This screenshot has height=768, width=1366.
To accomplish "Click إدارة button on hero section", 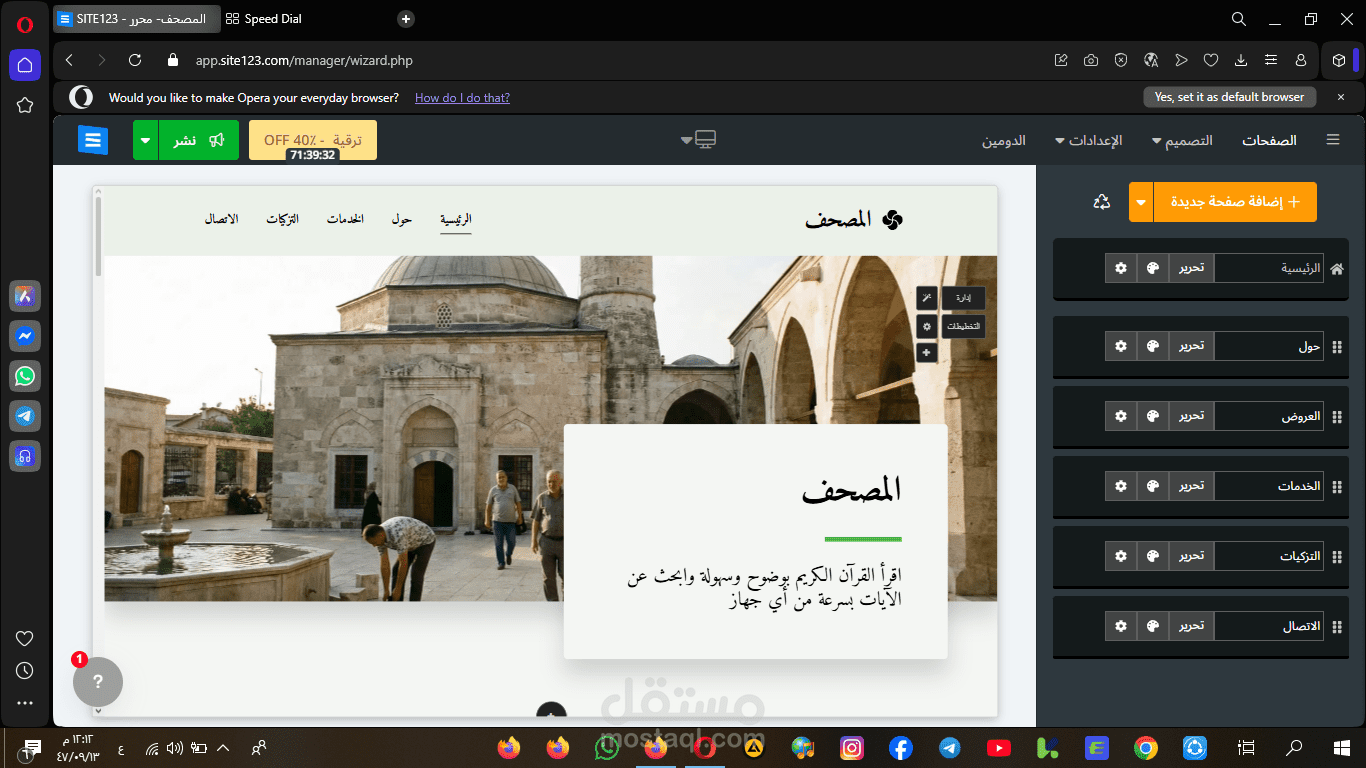I will click(963, 298).
